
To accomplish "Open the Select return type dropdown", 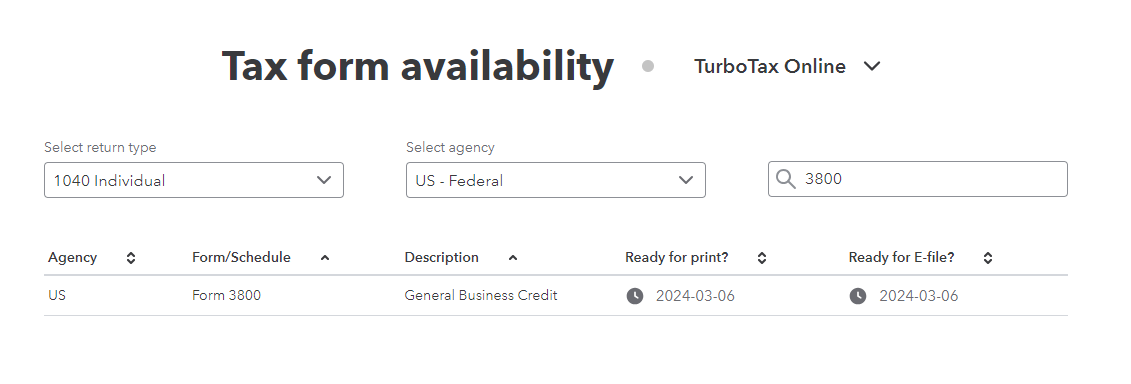I will point(194,180).
